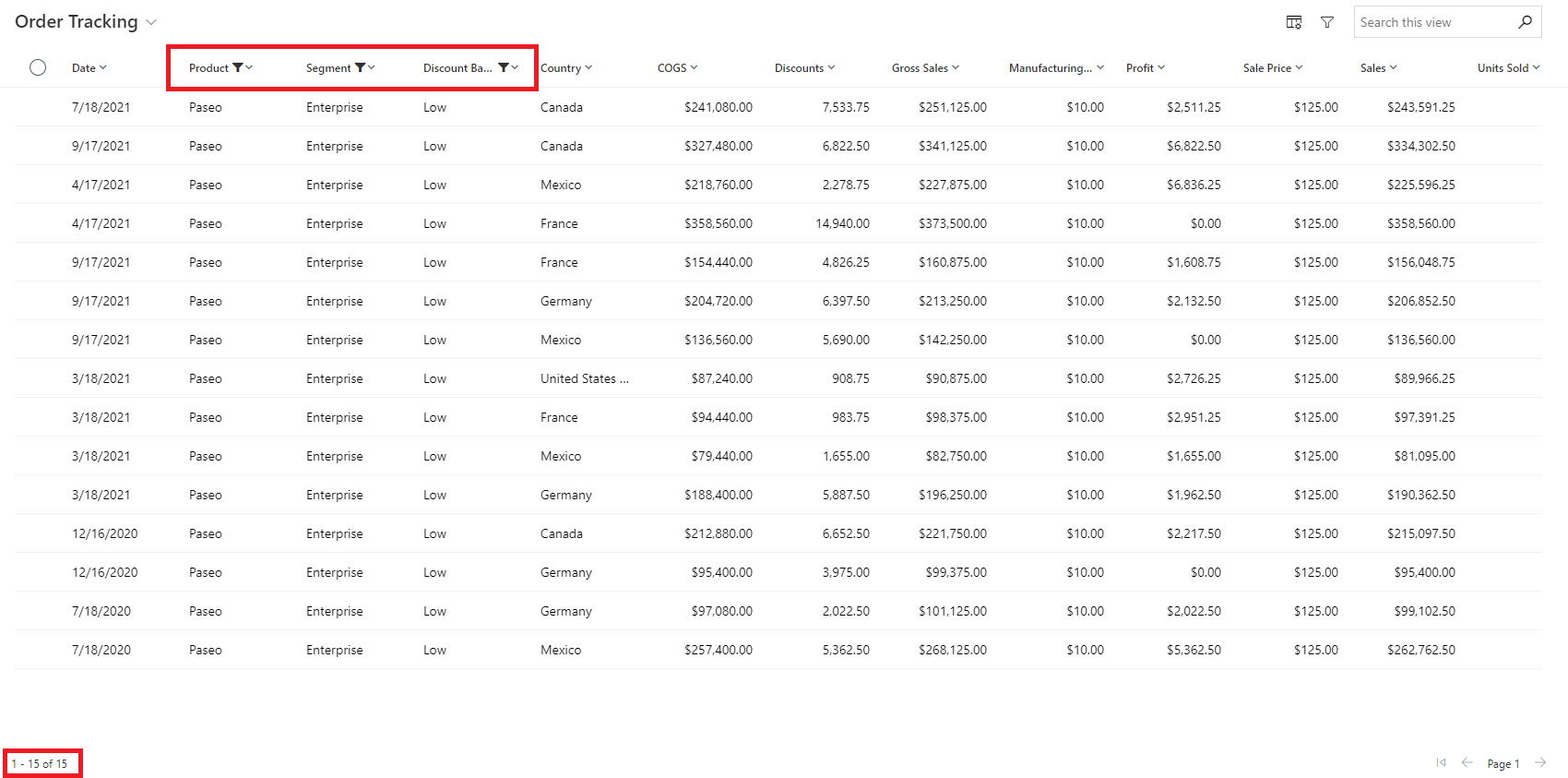
Task: Open the Date column dropdown
Action: [x=103, y=67]
